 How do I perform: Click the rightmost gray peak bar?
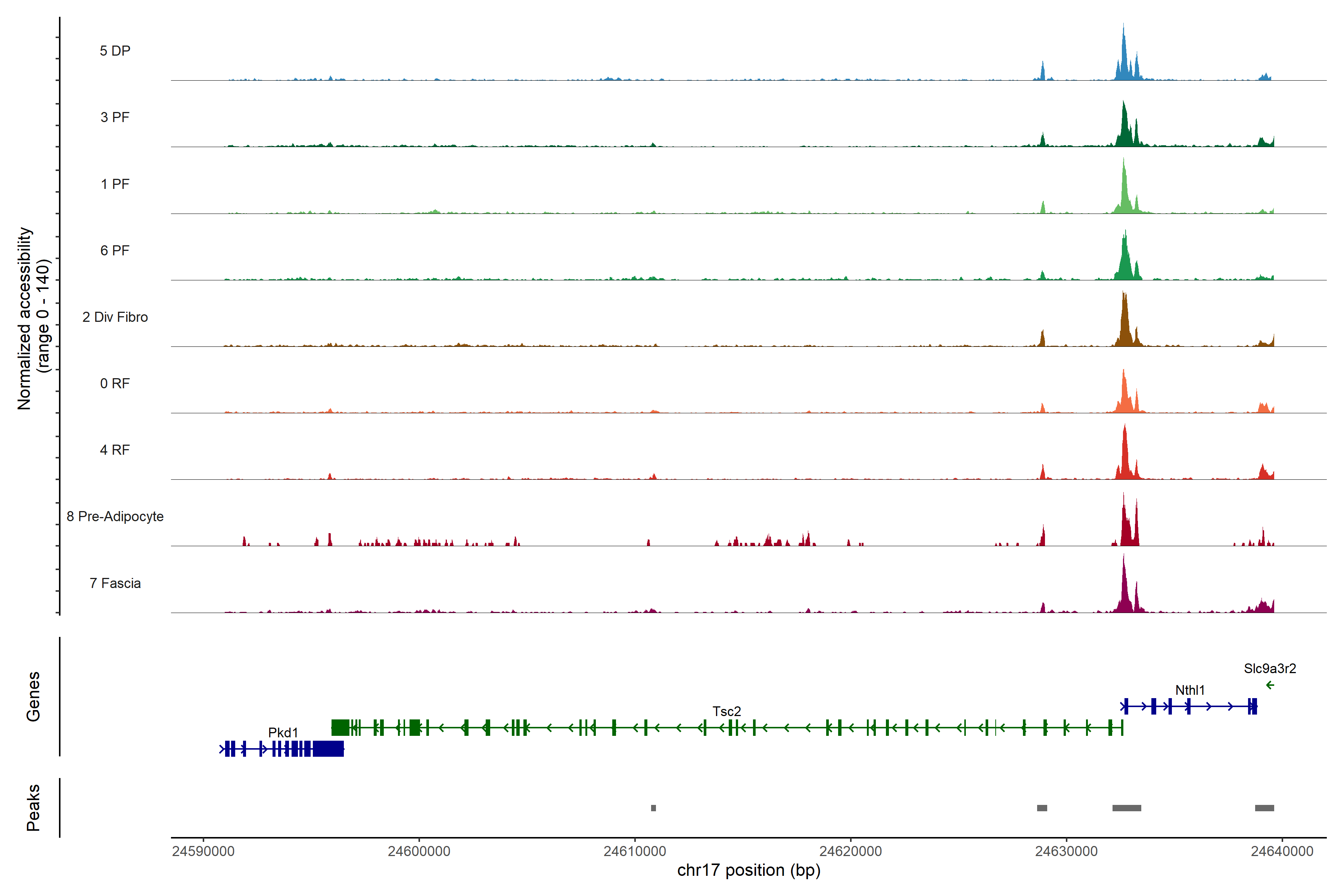coord(1264,808)
